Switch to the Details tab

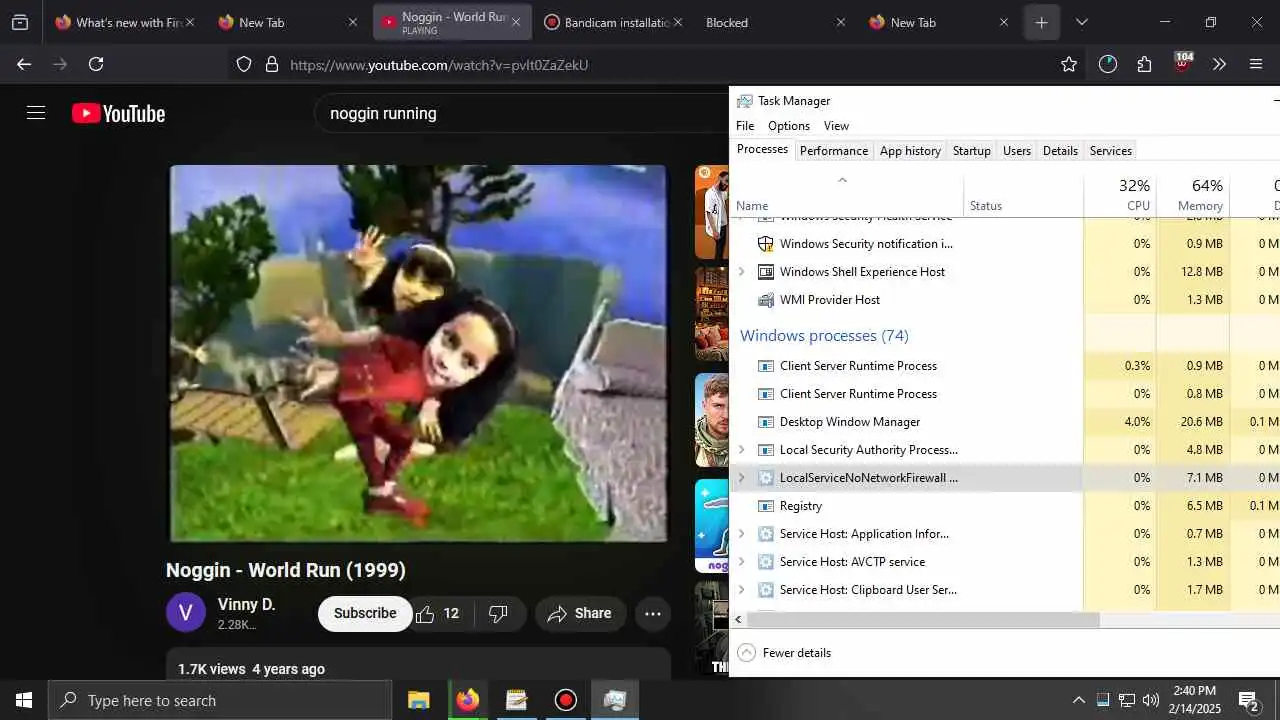pos(1060,151)
